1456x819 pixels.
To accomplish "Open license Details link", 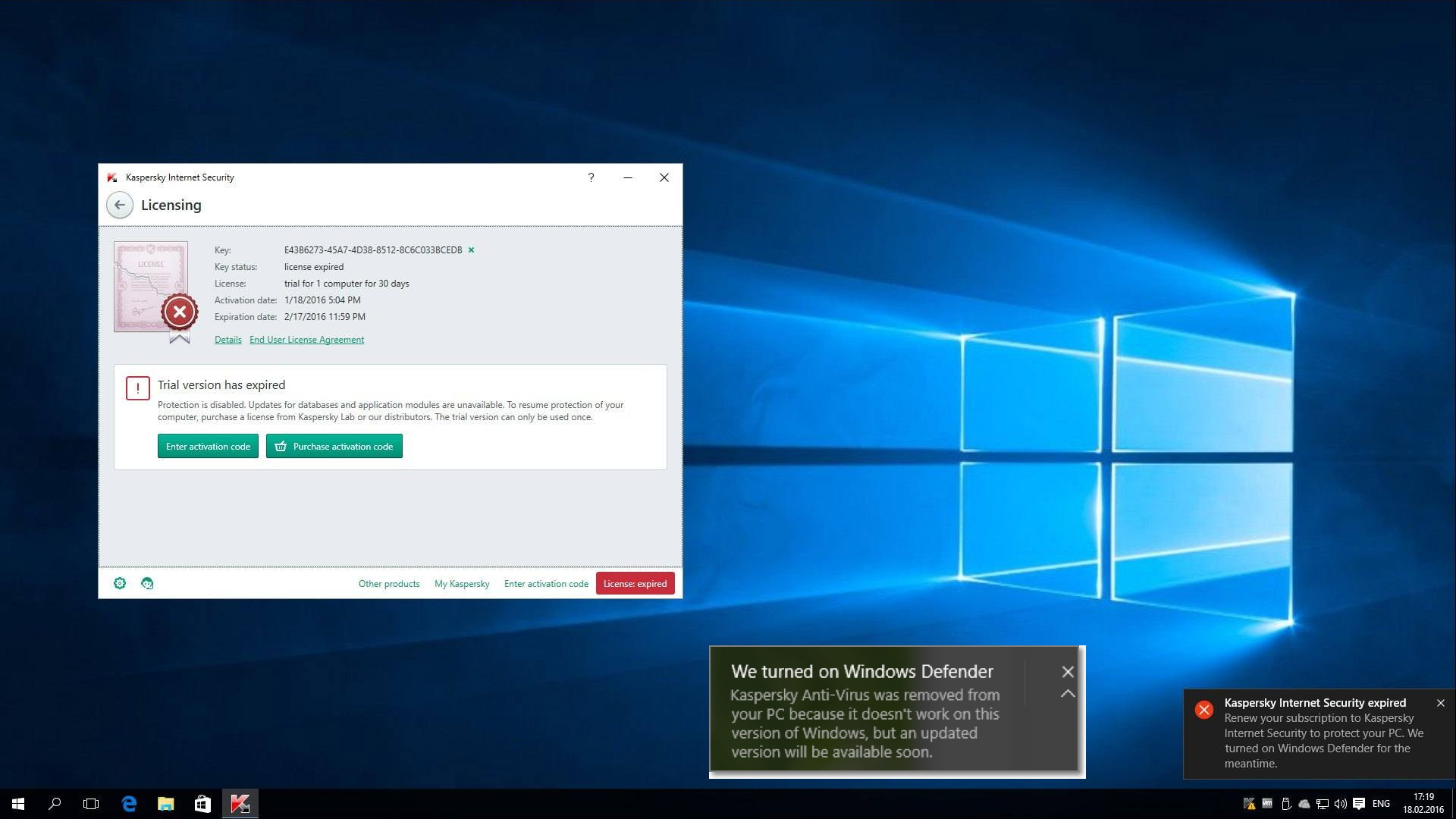I will [x=227, y=340].
